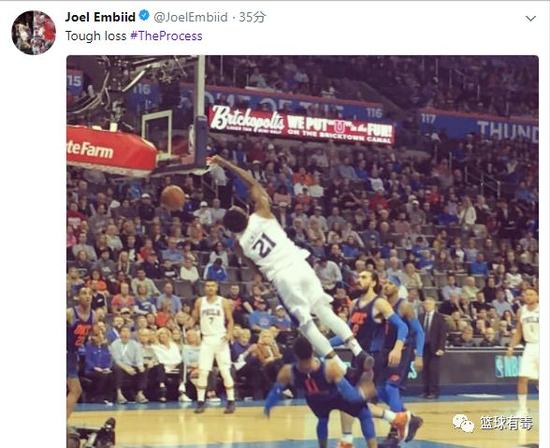
Task: Click the blue verified badge
Action: [144, 16]
